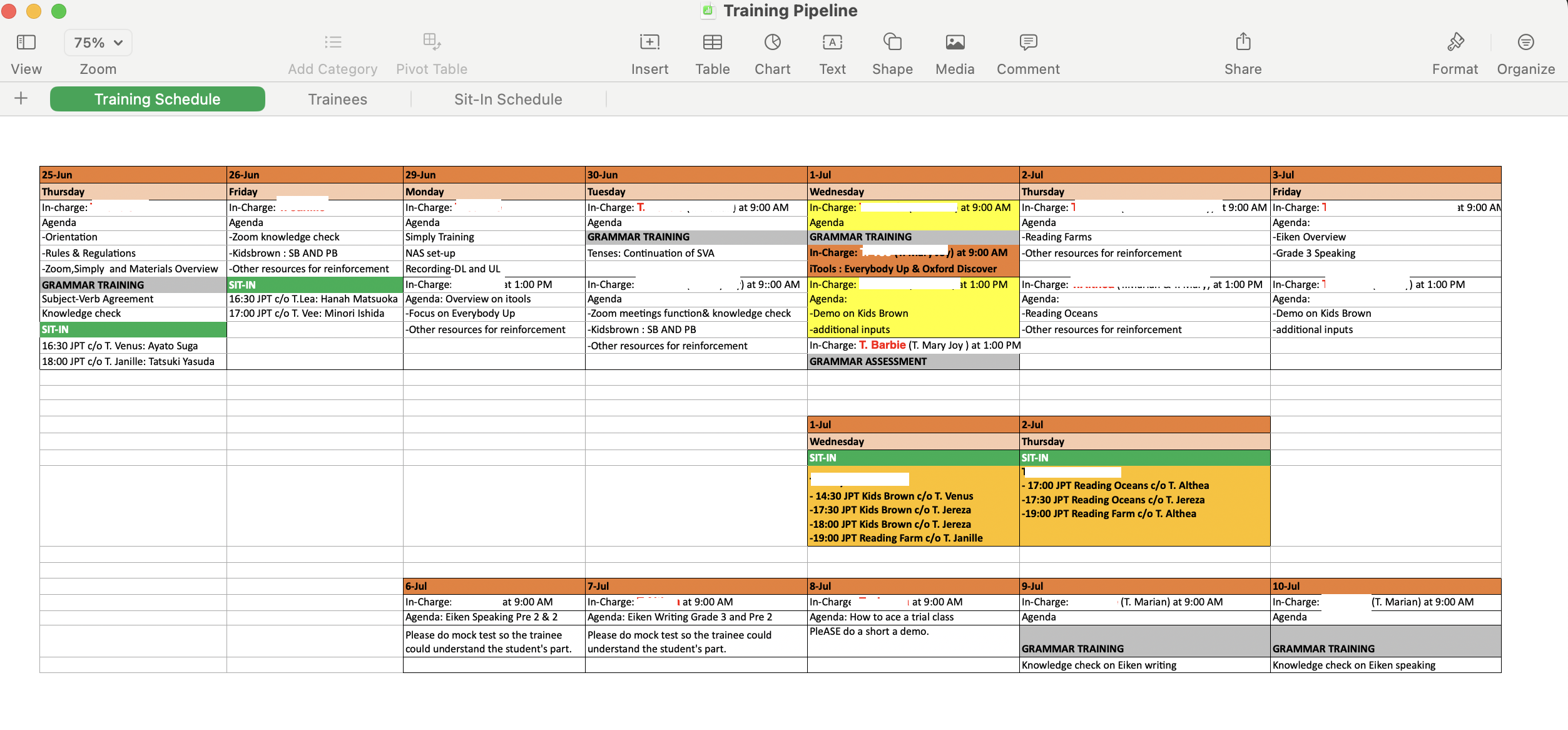This screenshot has width=1568, height=730.
Task: Select the 25-Jun header cell
Action: [x=133, y=175]
